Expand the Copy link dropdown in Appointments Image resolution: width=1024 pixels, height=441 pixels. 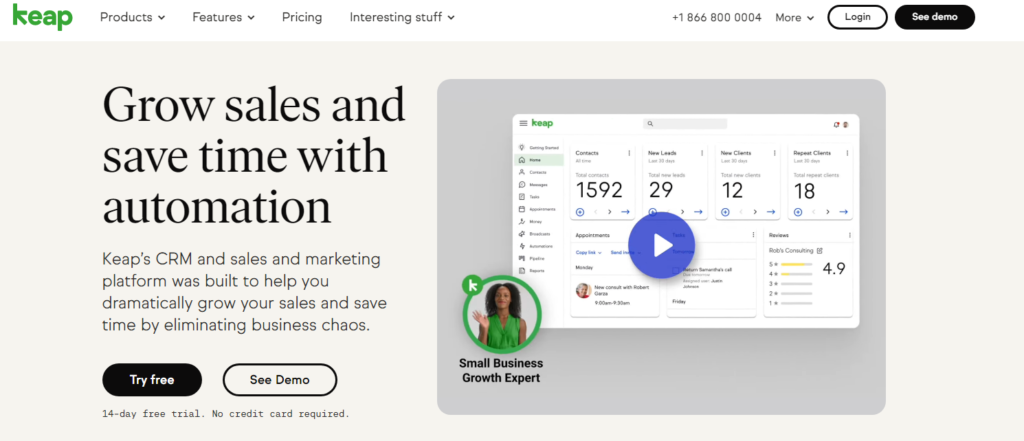(589, 252)
